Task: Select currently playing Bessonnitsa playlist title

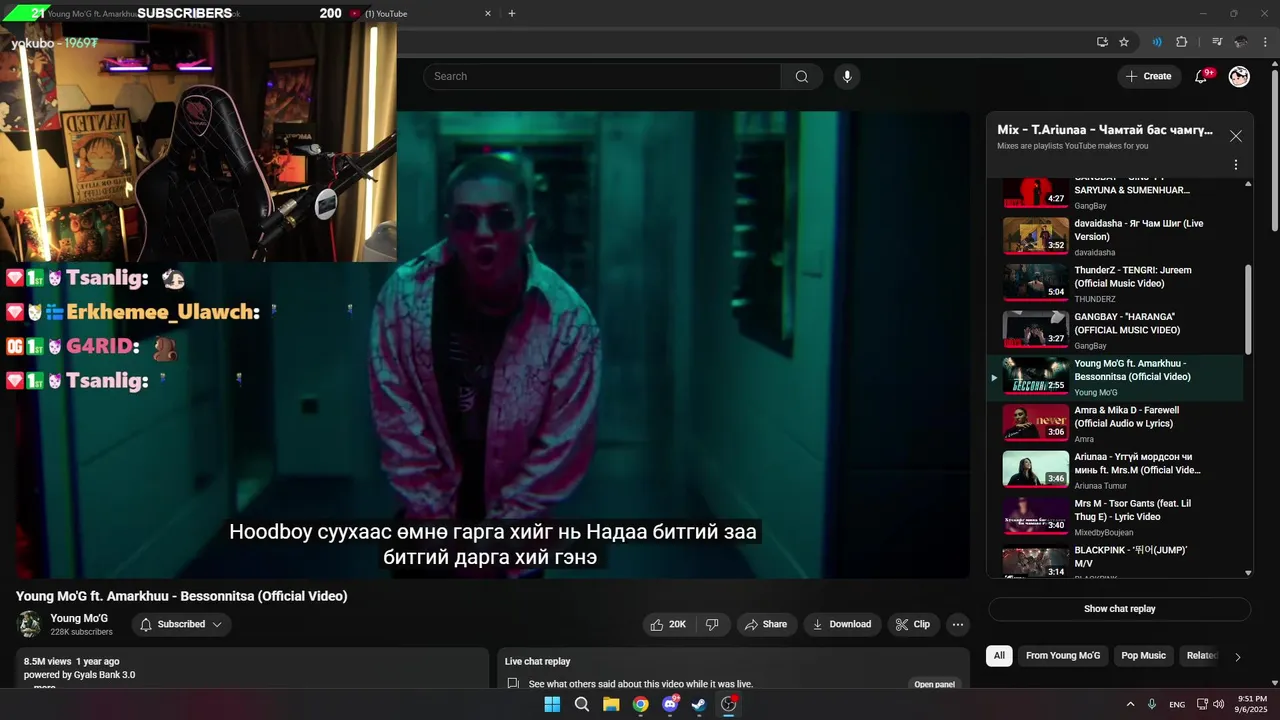Action: (x=1132, y=370)
